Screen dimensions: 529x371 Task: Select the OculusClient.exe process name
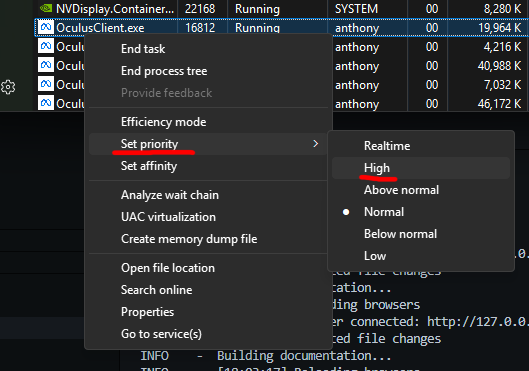(x=100, y=28)
